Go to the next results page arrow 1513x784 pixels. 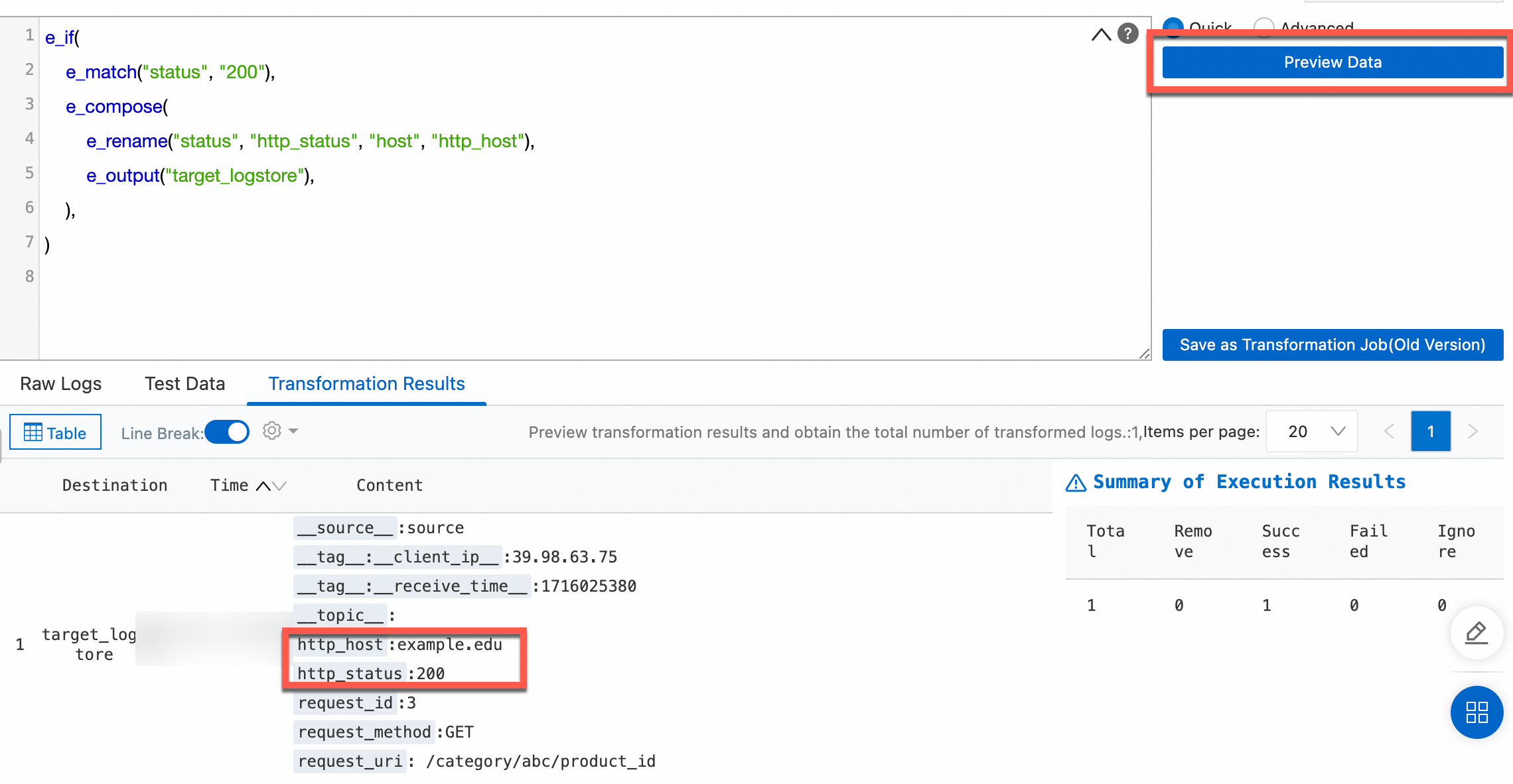pyautogui.click(x=1473, y=432)
